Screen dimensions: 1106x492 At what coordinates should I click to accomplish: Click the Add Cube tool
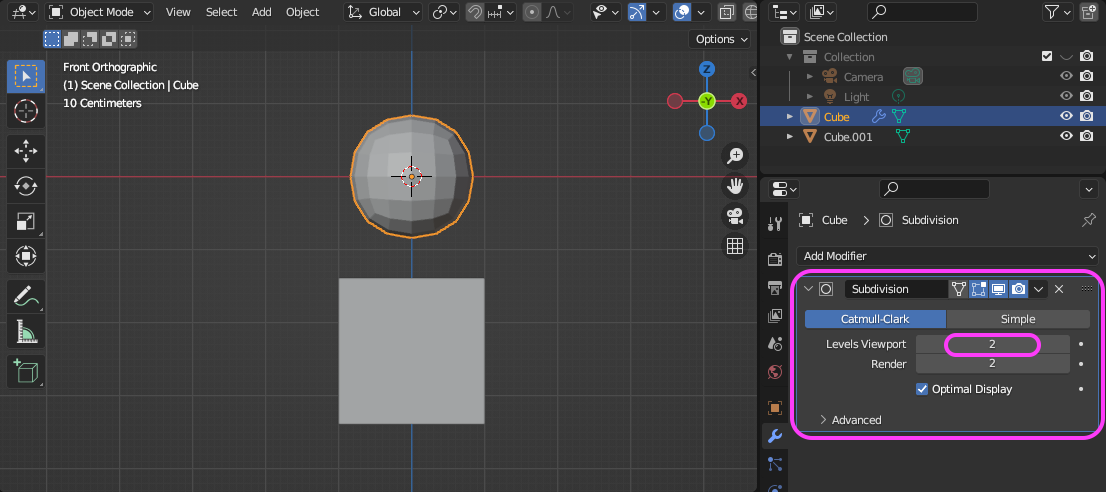pyautogui.click(x=25, y=371)
